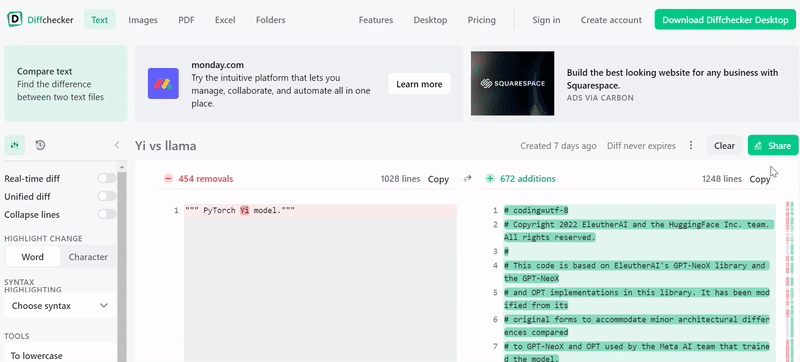Click the monday.com ad logo
Image resolution: width=800 pixels, height=362 pixels.
point(163,84)
